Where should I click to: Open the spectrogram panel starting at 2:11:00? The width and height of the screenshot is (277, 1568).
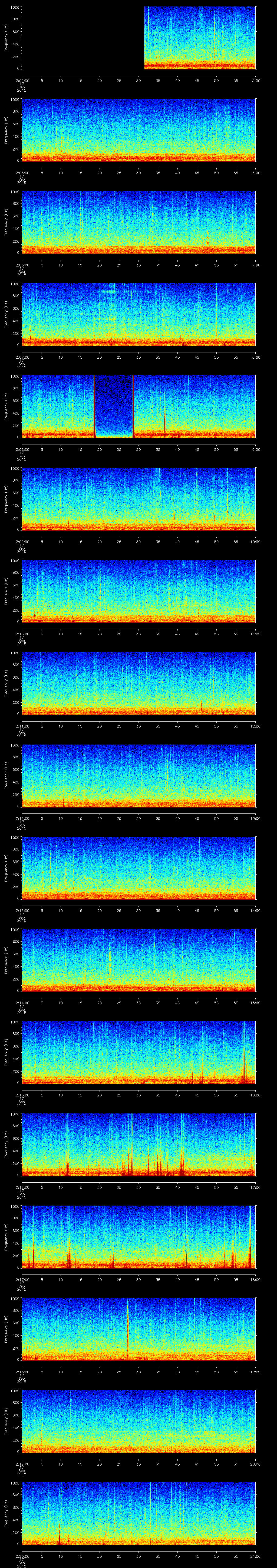coord(139,683)
